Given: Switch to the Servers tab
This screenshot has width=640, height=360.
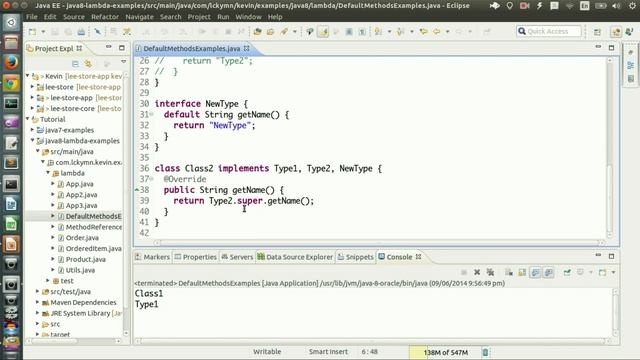Looking at the screenshot, I should (x=237, y=257).
